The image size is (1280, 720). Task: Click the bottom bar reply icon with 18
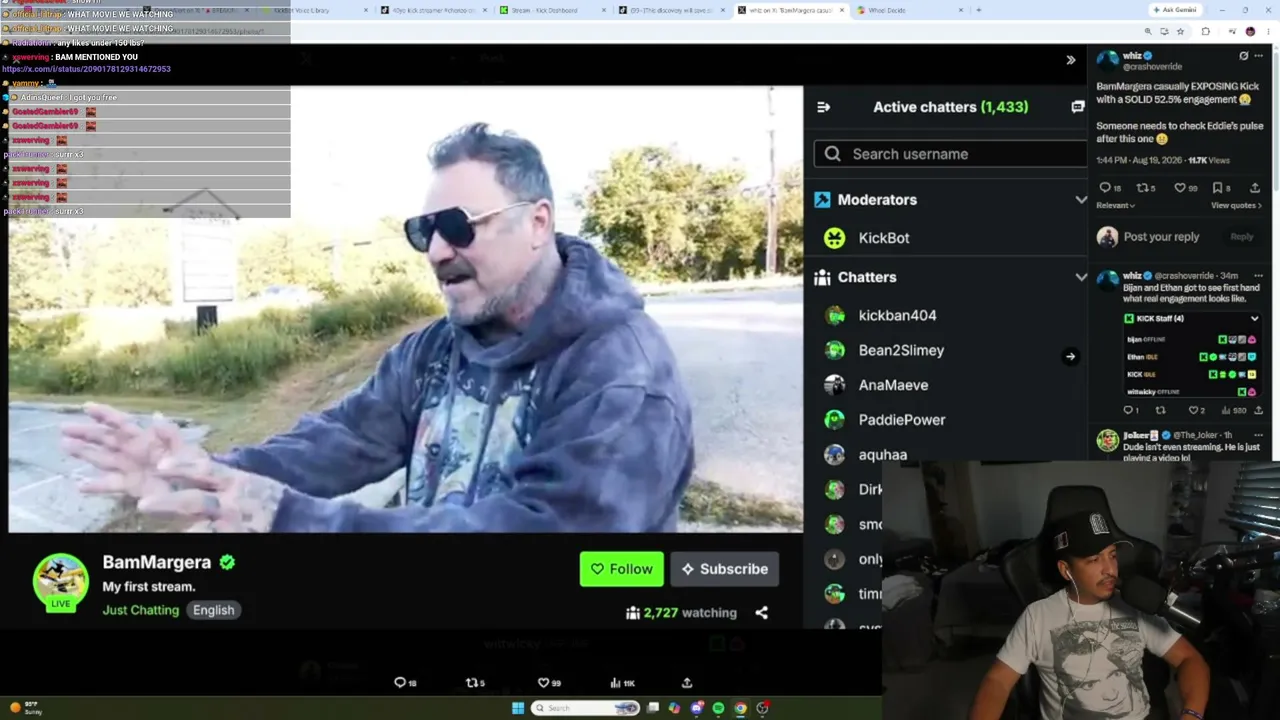(400, 683)
